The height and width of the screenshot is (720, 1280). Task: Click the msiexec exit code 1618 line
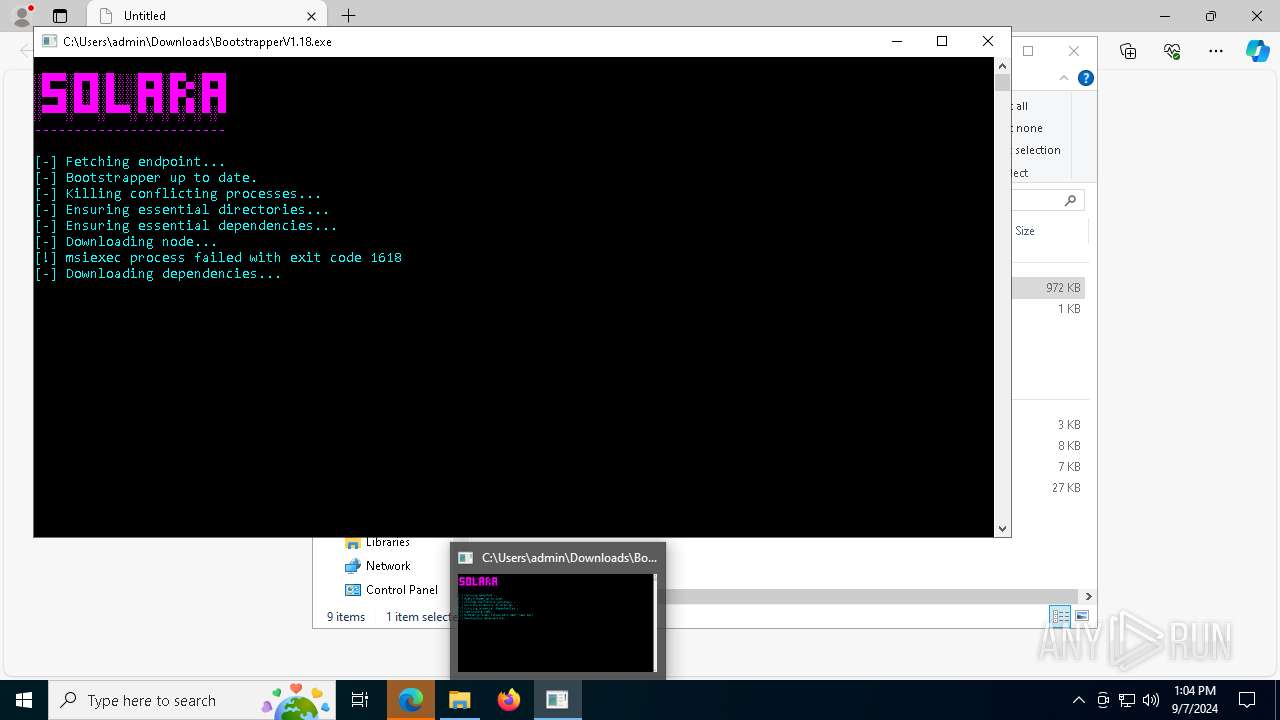[x=218, y=257]
